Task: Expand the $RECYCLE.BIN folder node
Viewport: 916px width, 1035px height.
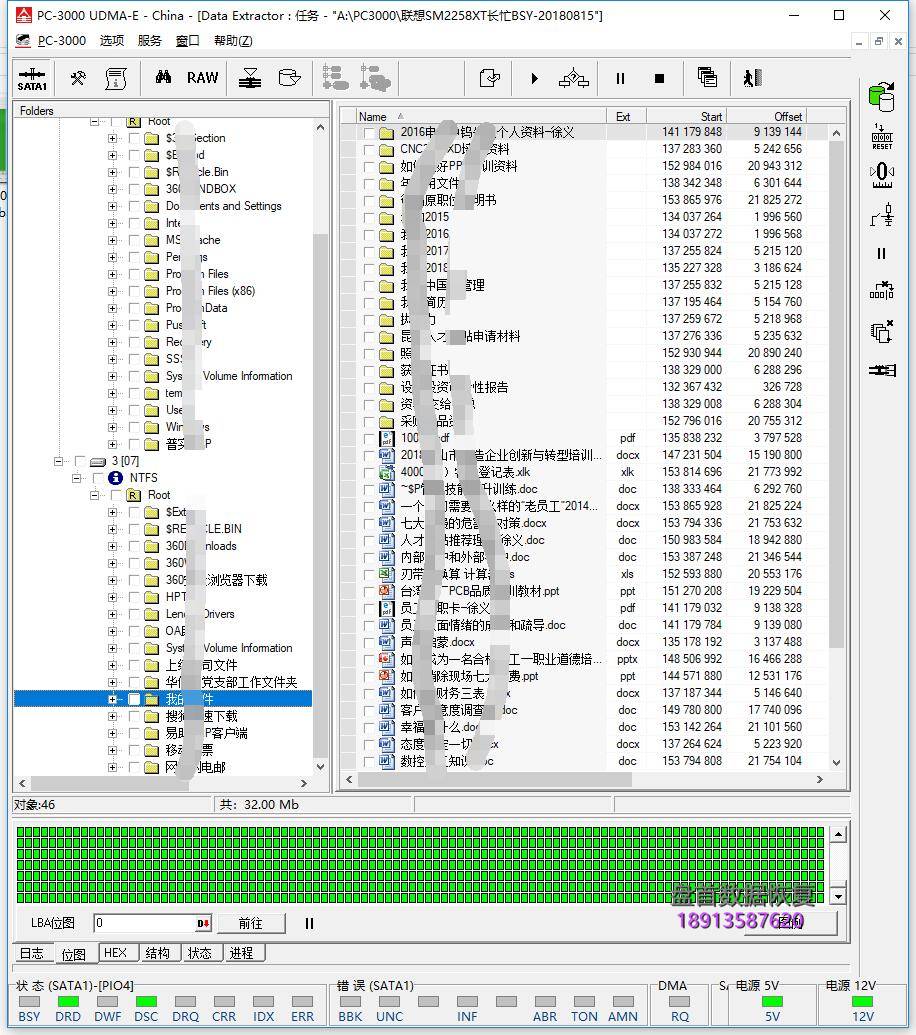Action: coord(113,529)
